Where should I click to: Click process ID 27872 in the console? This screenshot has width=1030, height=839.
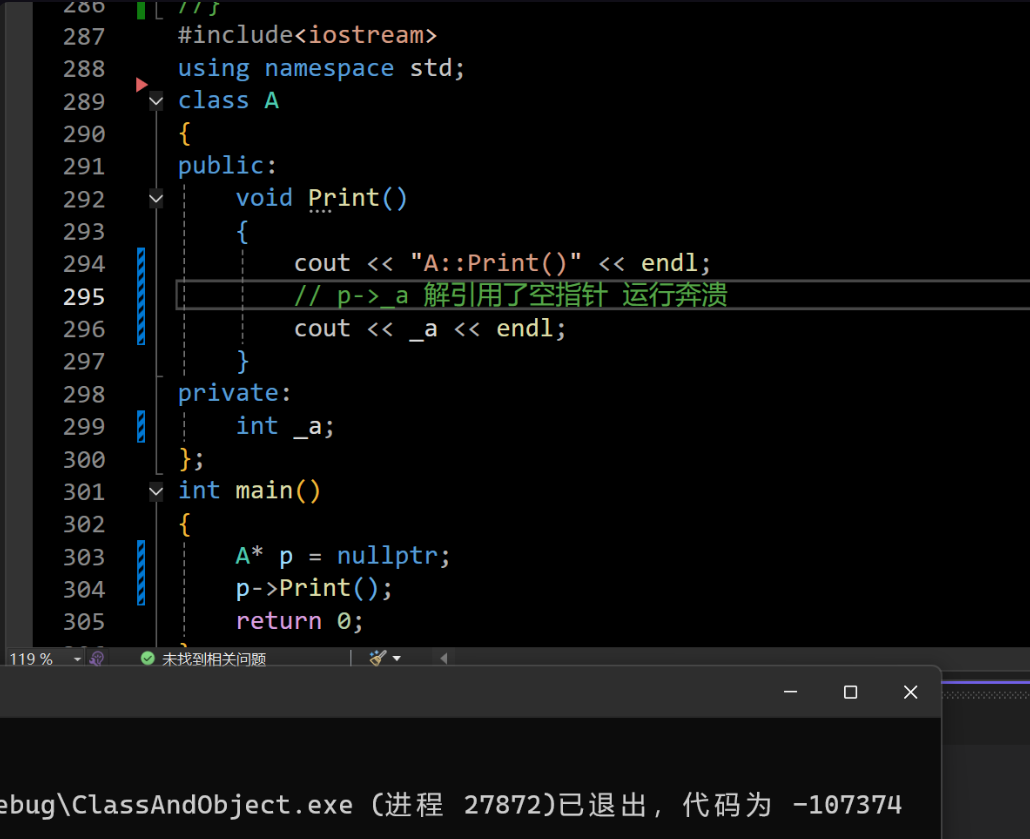click(x=502, y=805)
